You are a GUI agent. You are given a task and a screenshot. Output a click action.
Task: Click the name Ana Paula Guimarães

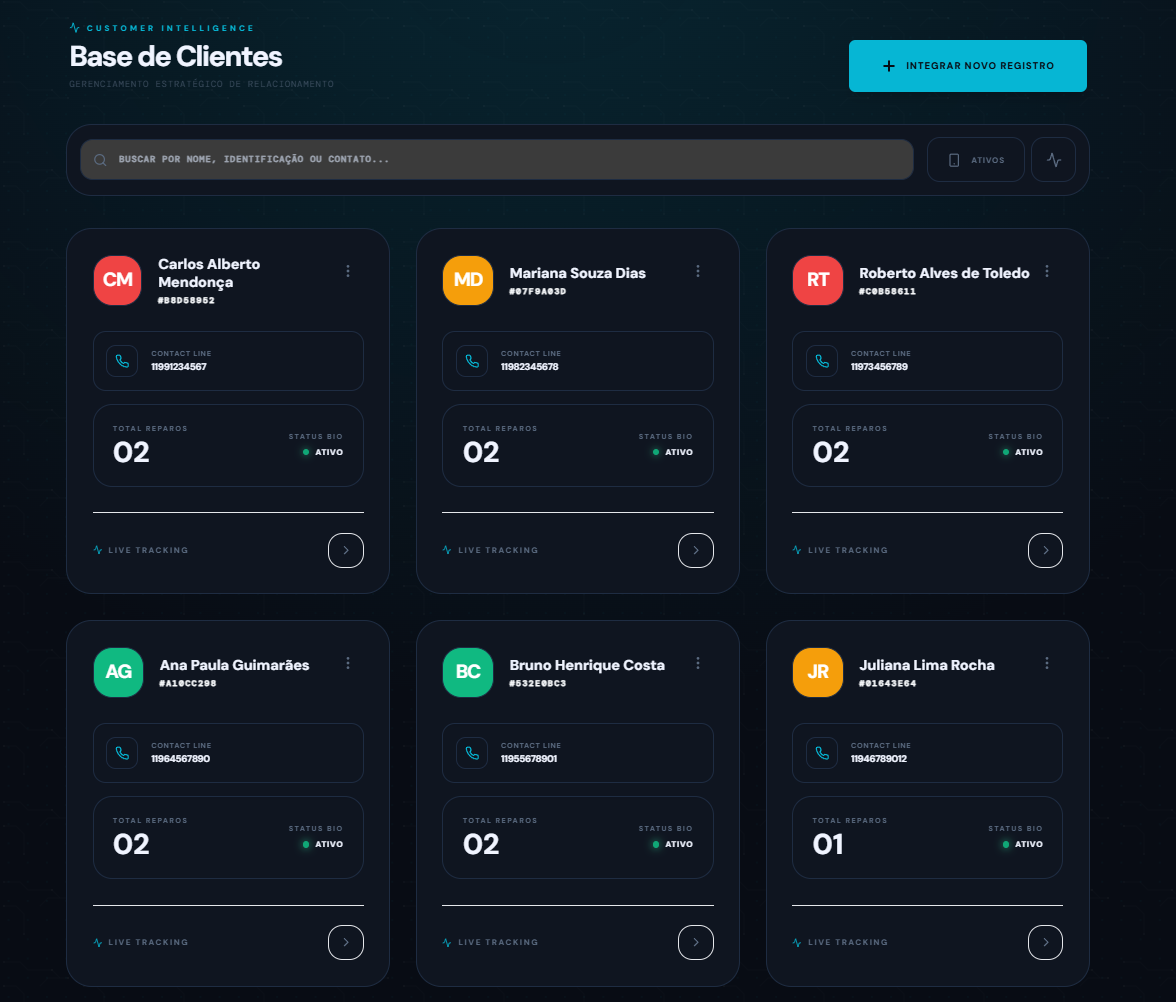pos(234,665)
